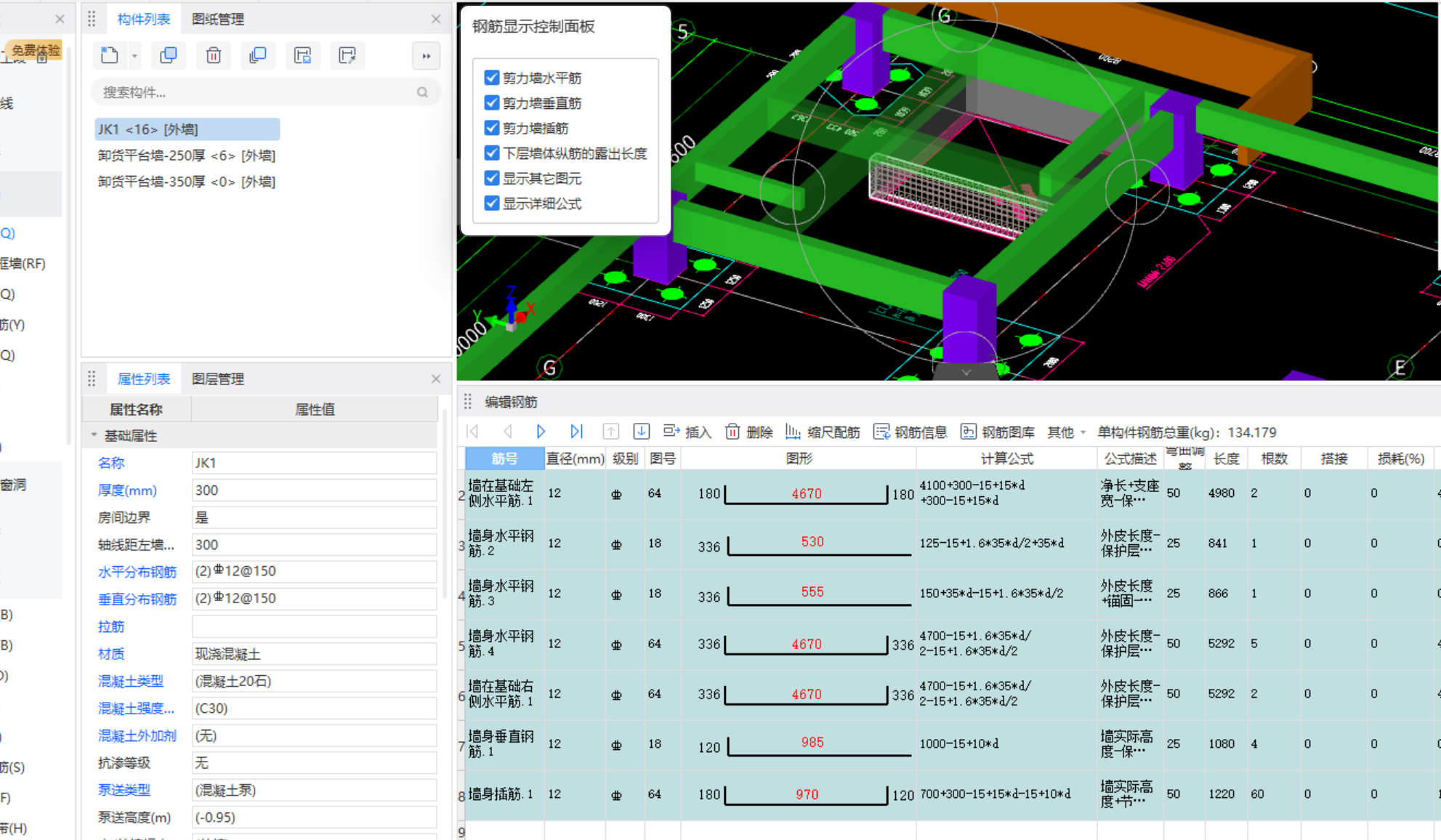This screenshot has height=840, width=1441.
Task: Select the 墙身垂直钢筋.1 row
Action: point(949,744)
